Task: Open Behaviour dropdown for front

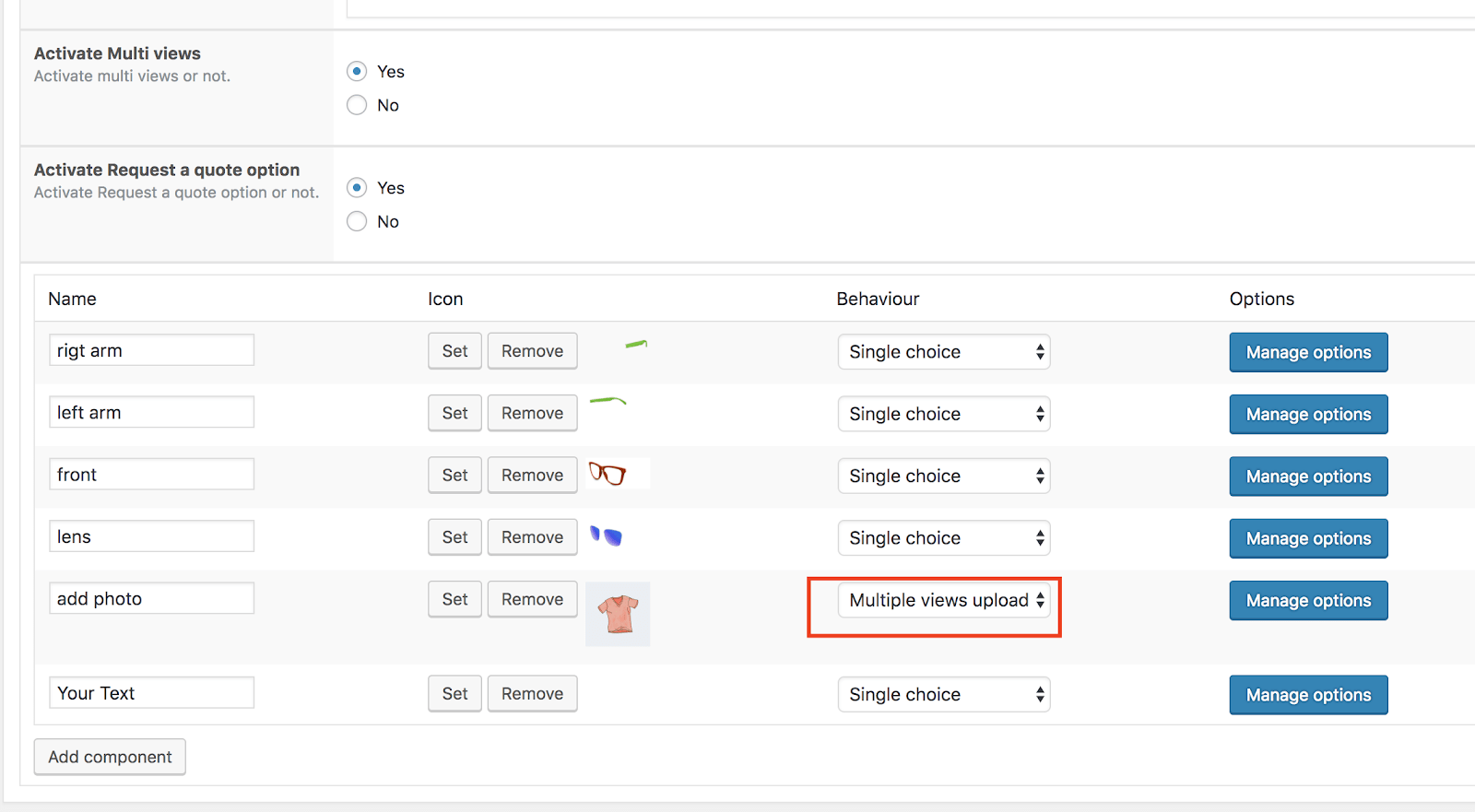Action: 944,476
